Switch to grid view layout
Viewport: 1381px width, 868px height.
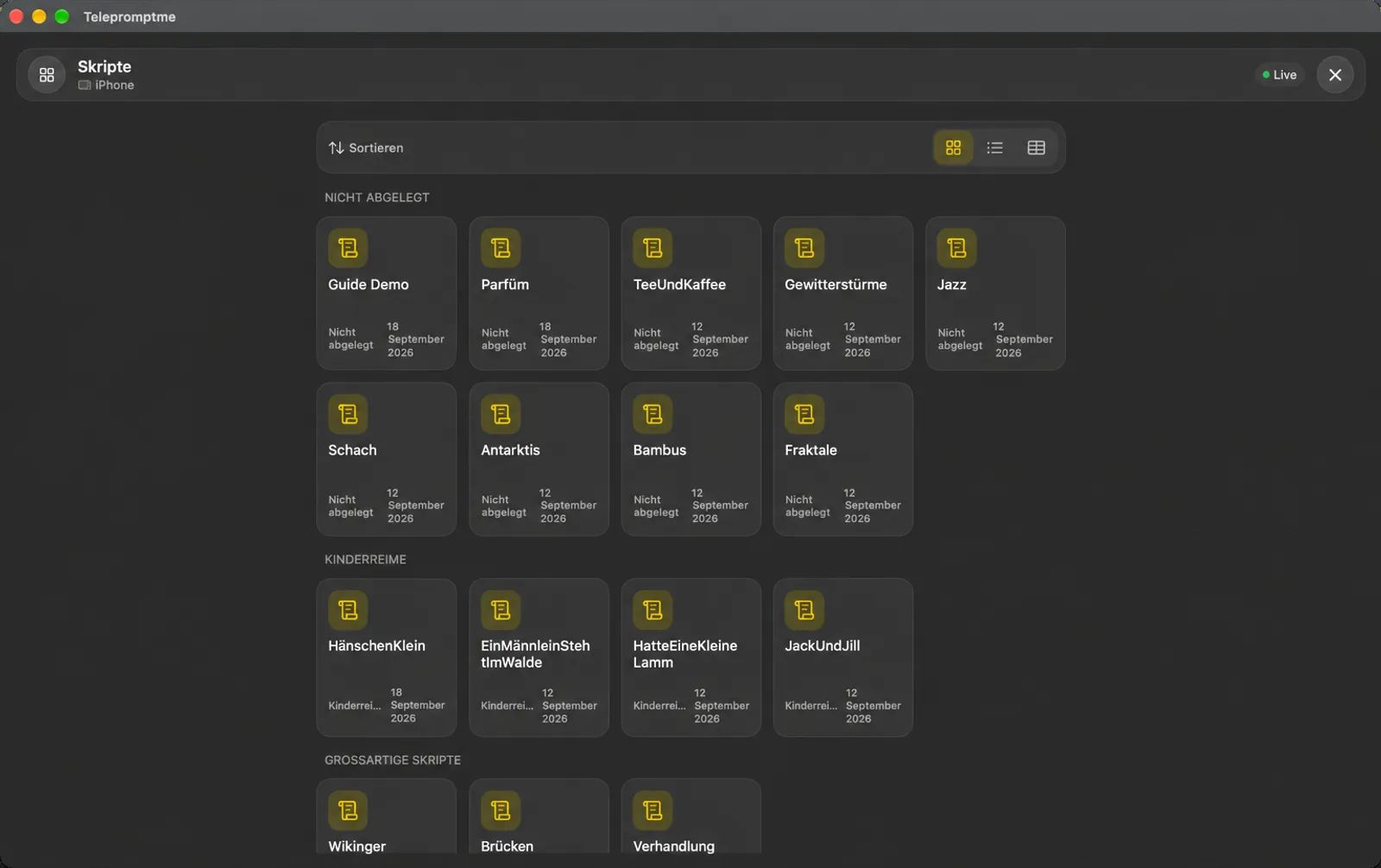tap(953, 148)
